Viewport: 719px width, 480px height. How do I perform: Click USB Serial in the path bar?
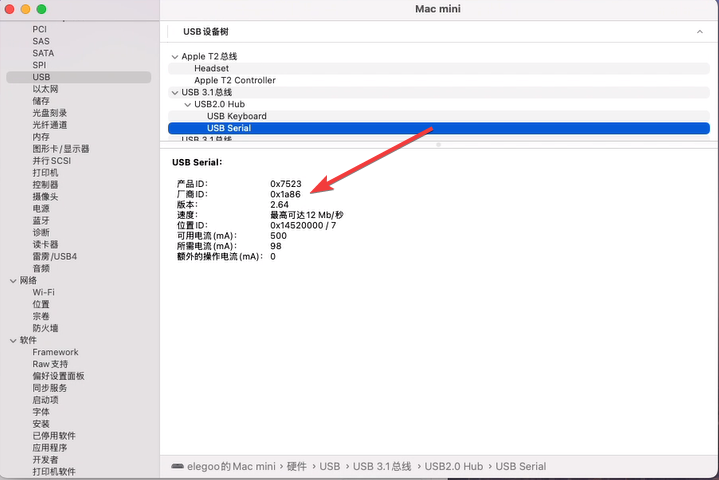click(520, 466)
